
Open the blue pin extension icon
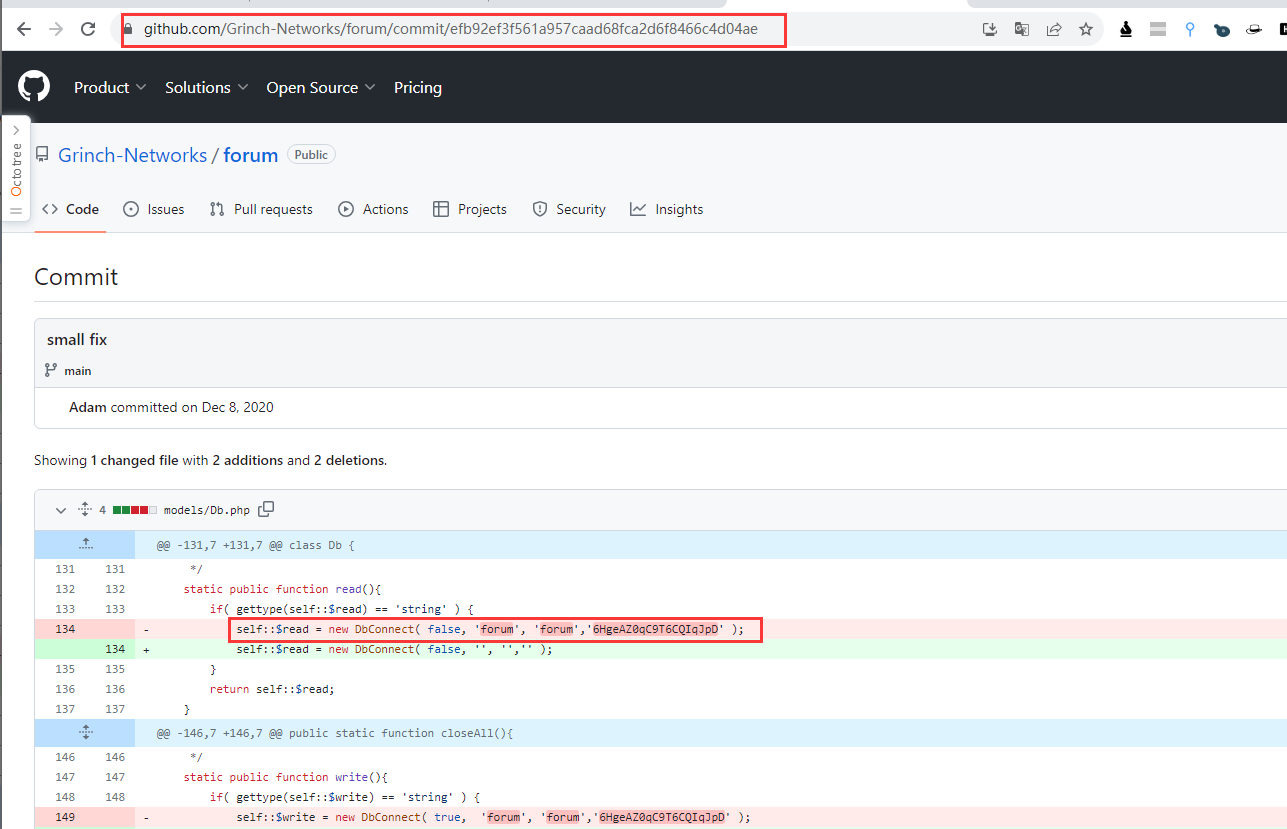tap(1190, 29)
